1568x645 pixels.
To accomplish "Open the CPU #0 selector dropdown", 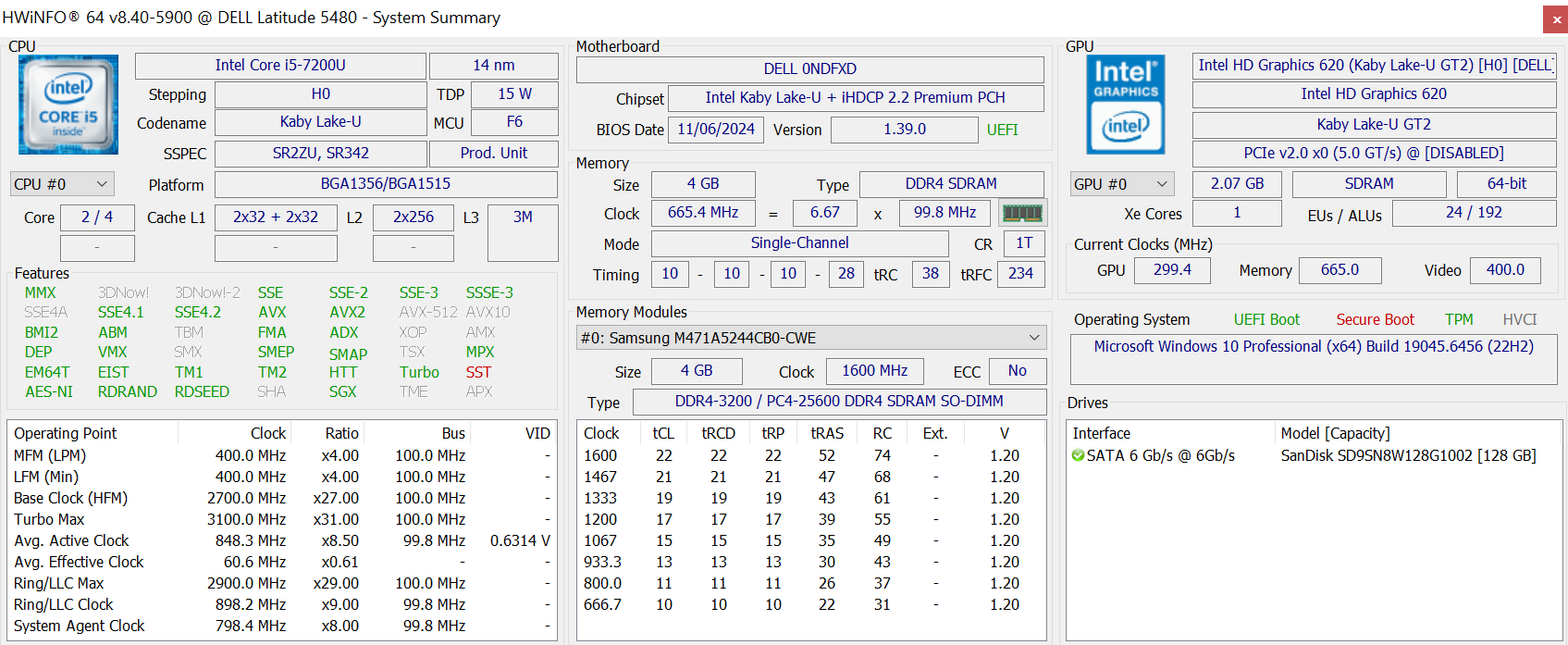I will tap(62, 184).
